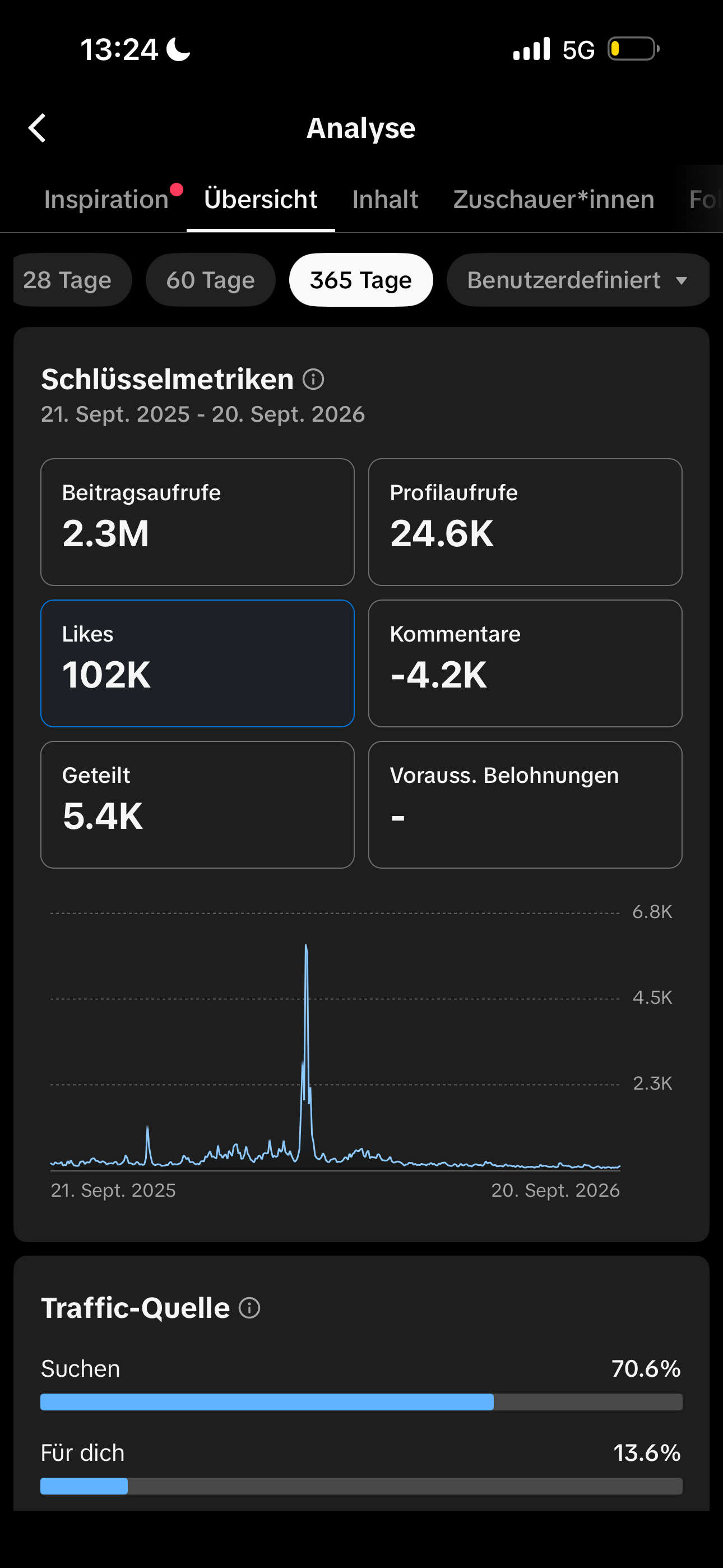Expand the Benutzerdefiniert dropdown
Screen dimensions: 723x1568
click(578, 280)
